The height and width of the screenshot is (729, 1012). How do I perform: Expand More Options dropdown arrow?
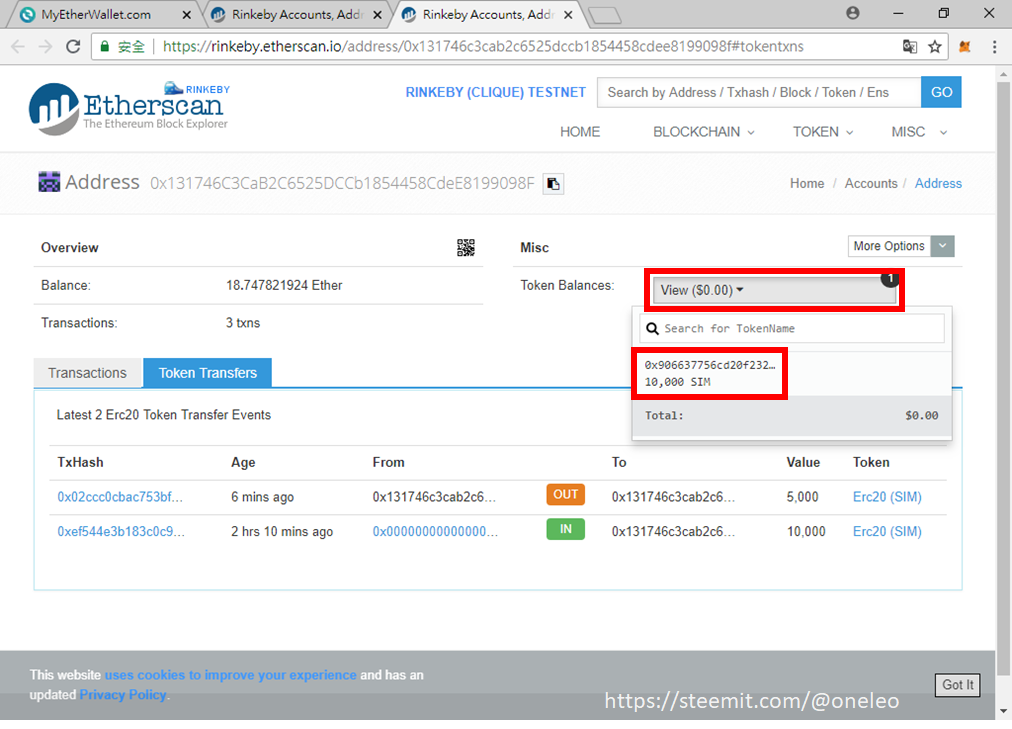pyautogui.click(x=942, y=246)
